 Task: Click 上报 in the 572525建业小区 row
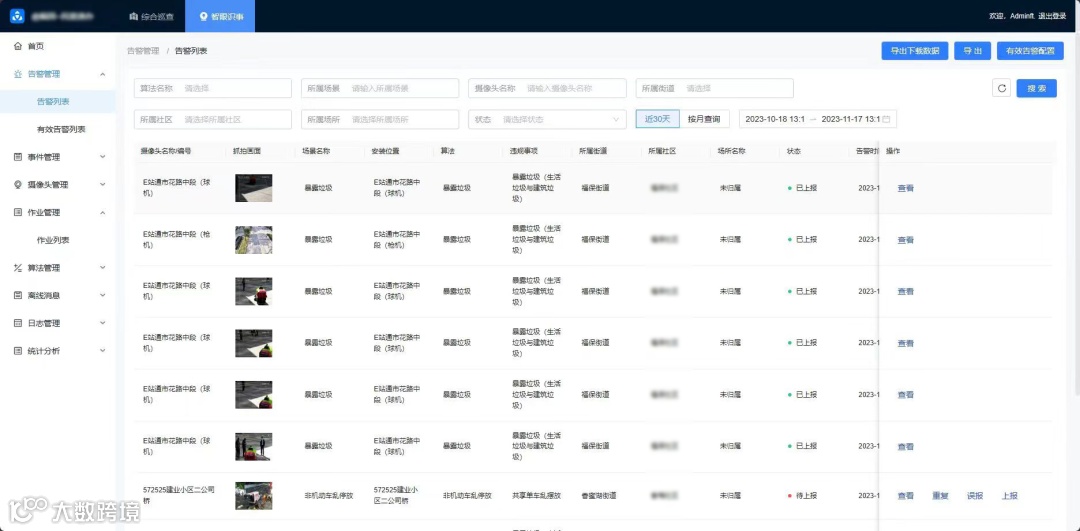1009,496
